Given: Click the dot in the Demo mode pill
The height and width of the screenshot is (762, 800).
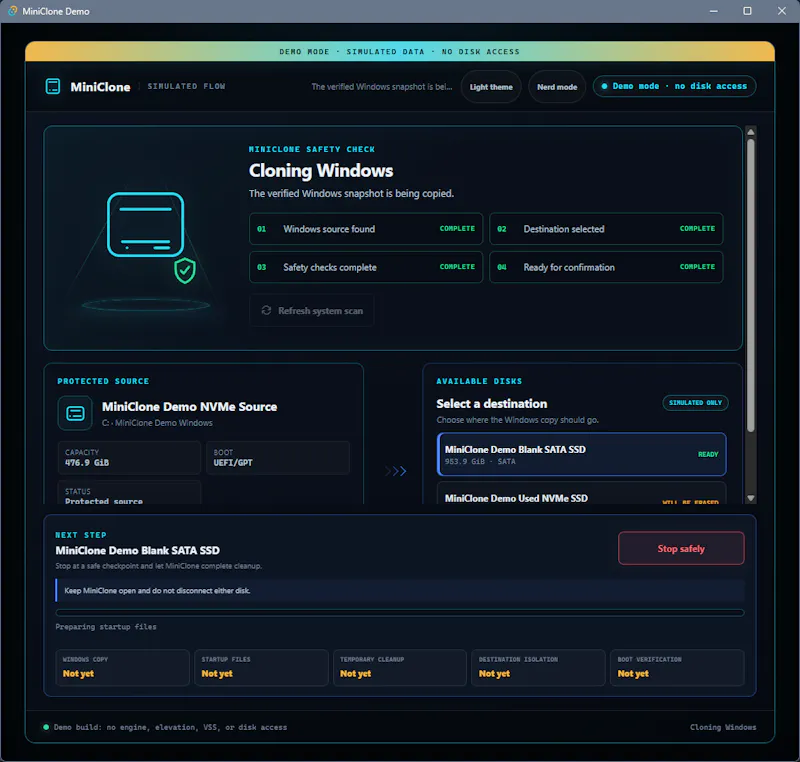Looking at the screenshot, I should click(604, 86).
